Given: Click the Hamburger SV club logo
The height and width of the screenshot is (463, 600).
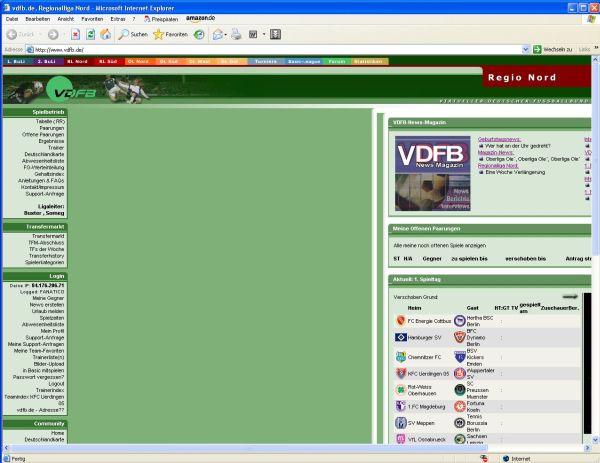Looking at the screenshot, I should point(400,337).
